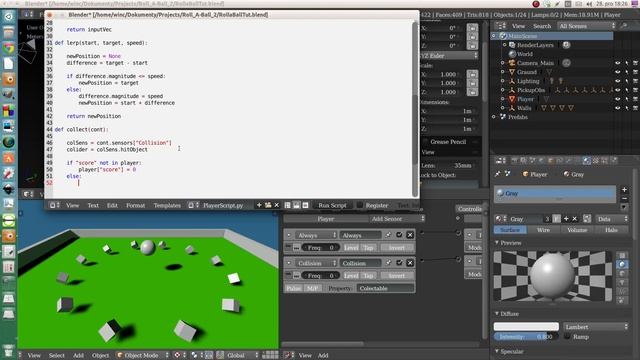Adjust the Diffuse Intensity slider
The image size is (640, 360).
(526, 336)
